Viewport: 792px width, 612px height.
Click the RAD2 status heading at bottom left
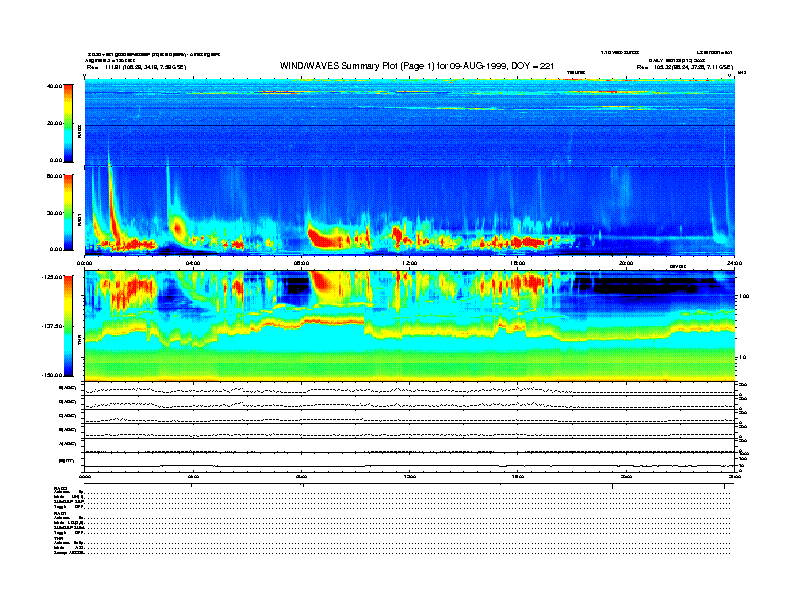tap(60, 489)
